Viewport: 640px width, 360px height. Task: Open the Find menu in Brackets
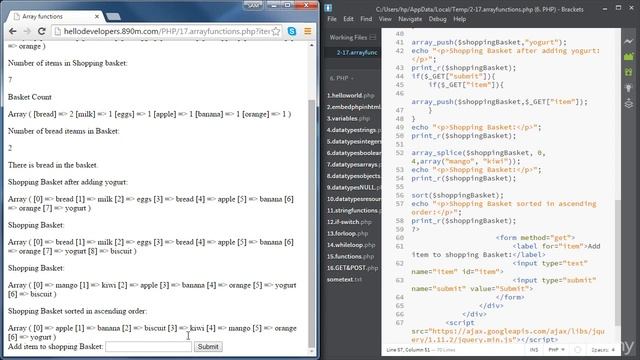click(x=366, y=19)
